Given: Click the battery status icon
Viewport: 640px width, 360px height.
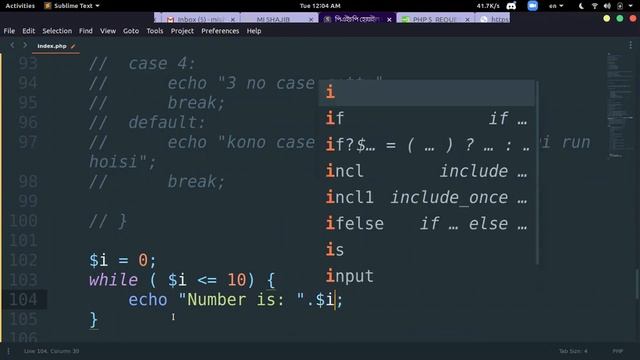Looking at the screenshot, I should (620, 6).
